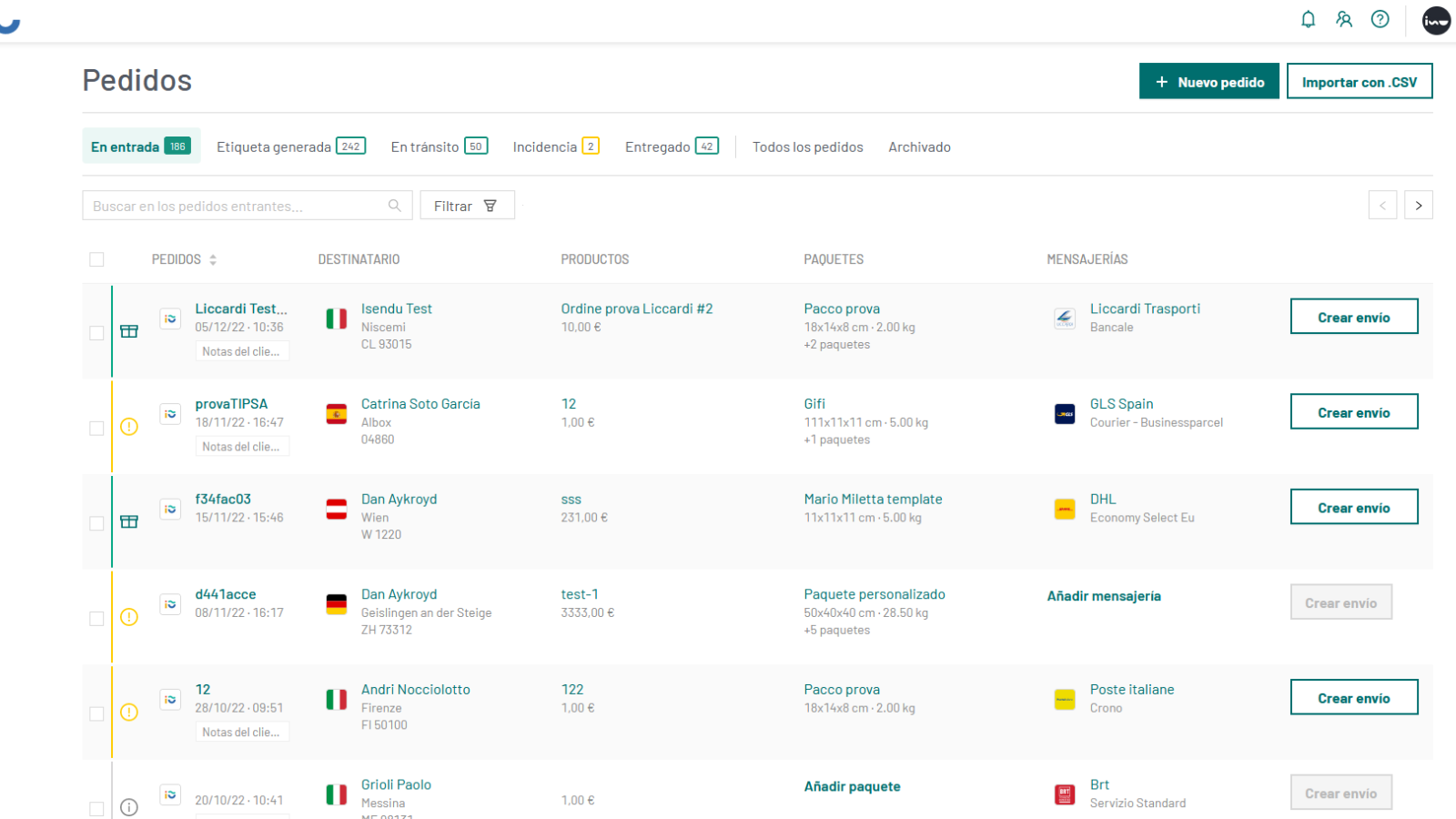Click the Nuevo pedido button
Image resolution: width=1456 pixels, height=819 pixels.
(x=1209, y=81)
